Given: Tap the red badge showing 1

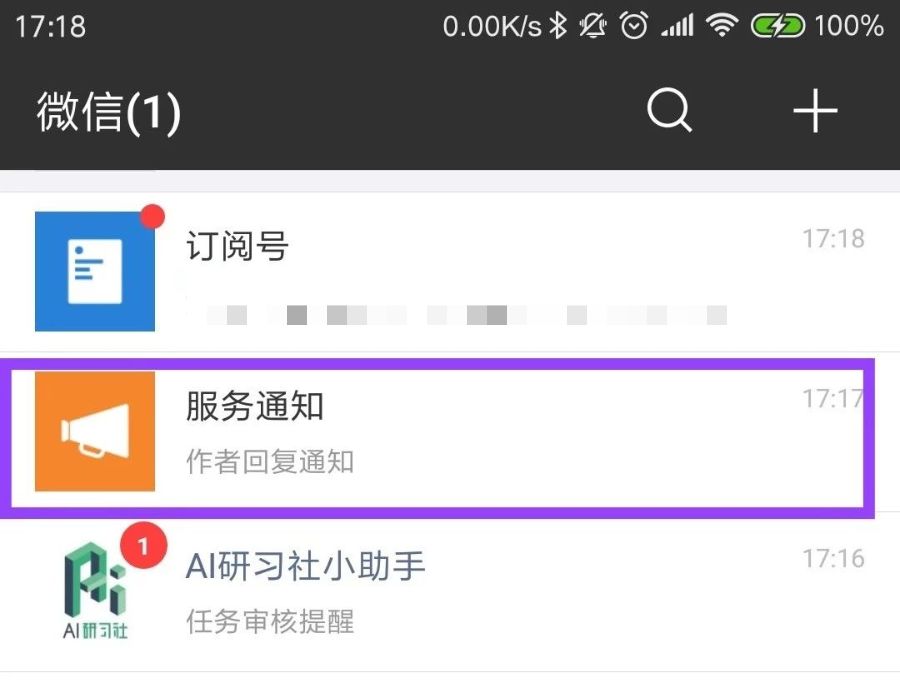Looking at the screenshot, I should pos(143,547).
